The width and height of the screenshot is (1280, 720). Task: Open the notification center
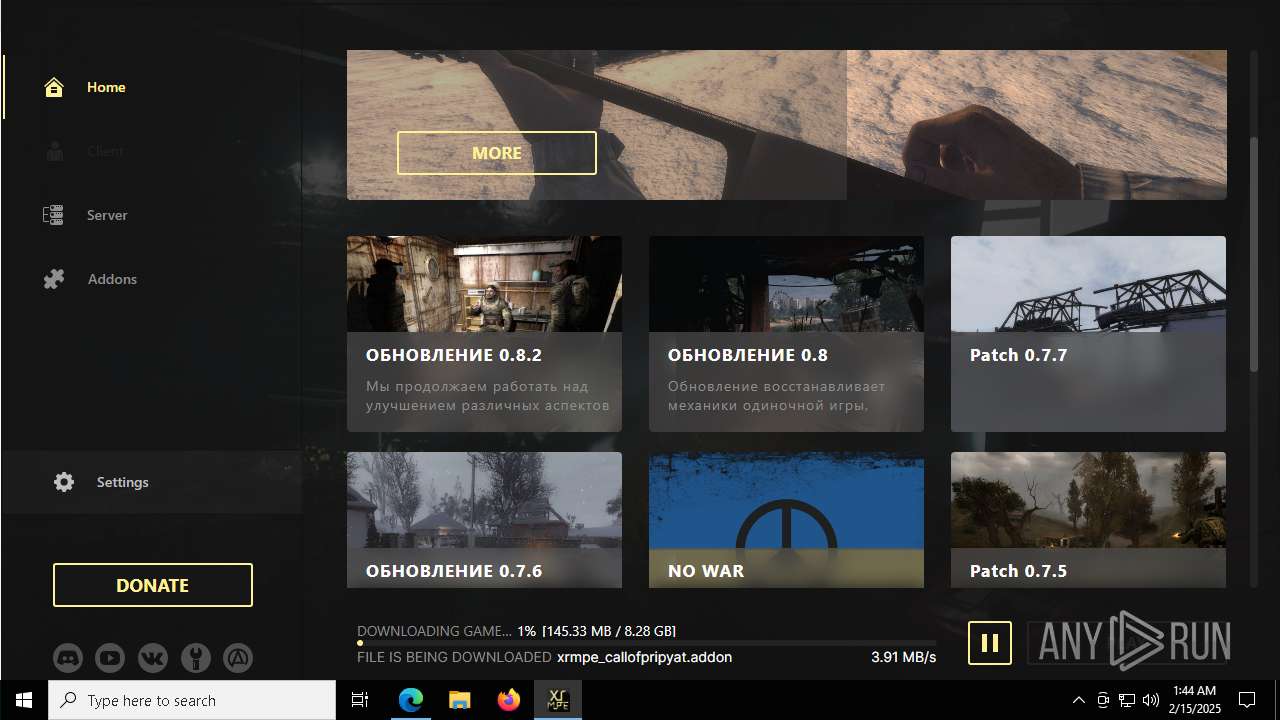[1247, 700]
